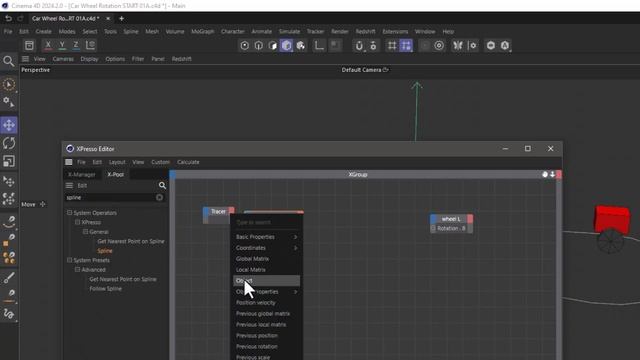The width and height of the screenshot is (640, 360).
Task: Open the XPresso Editor Calculate menu
Action: [x=188, y=162]
